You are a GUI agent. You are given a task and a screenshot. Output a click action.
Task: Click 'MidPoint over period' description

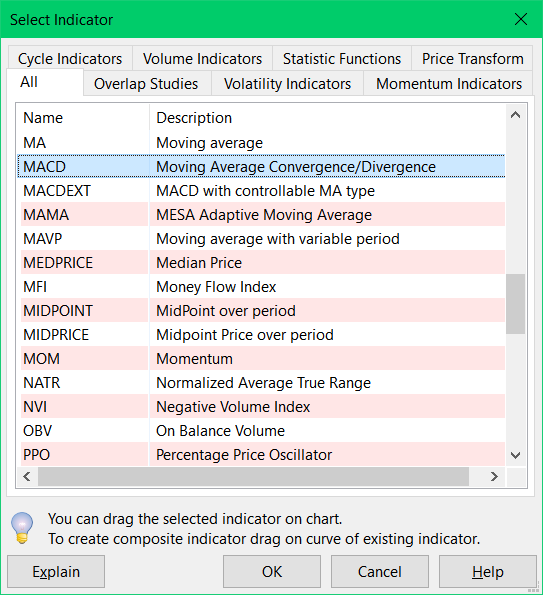226,311
